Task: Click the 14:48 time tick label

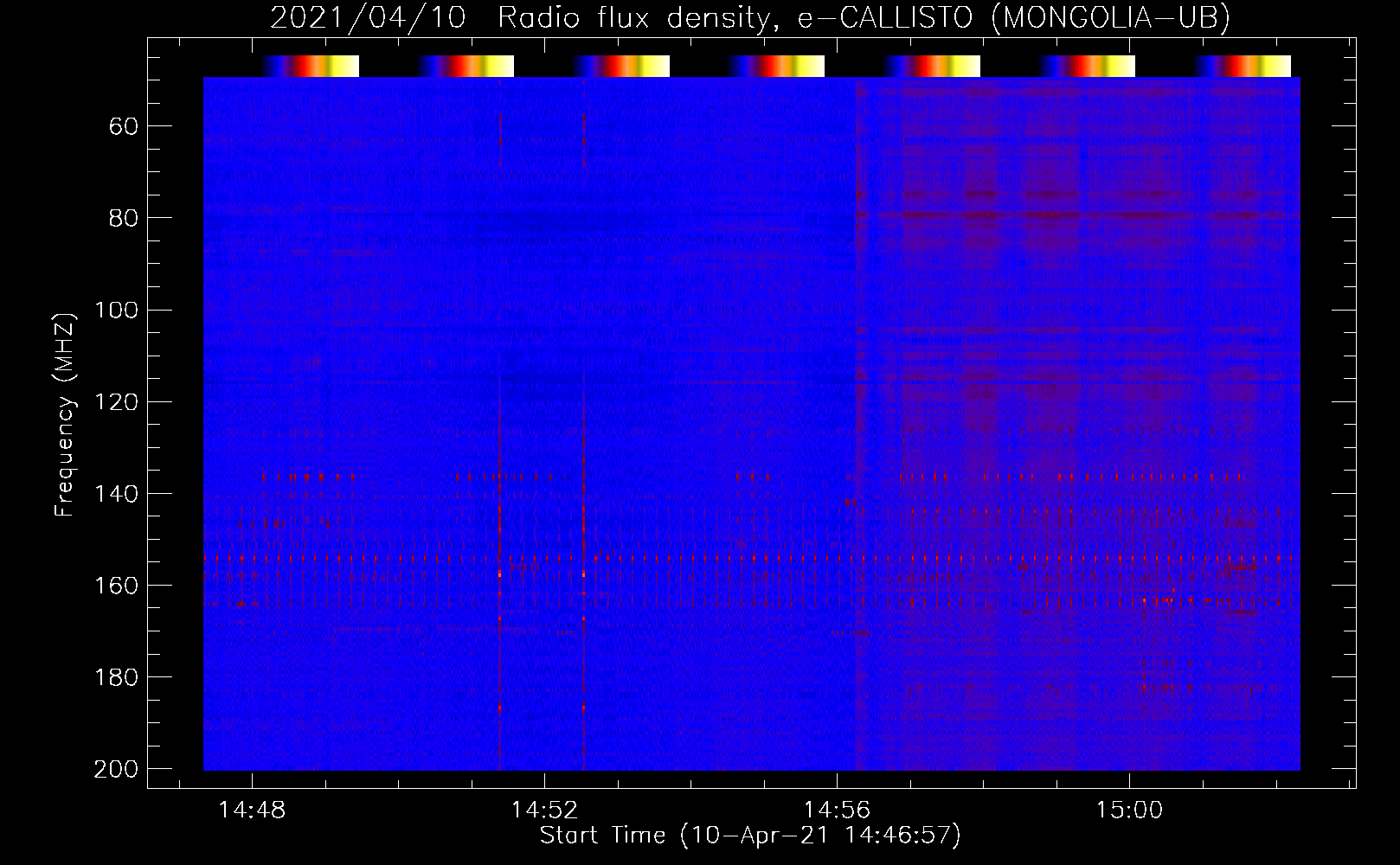Action: click(252, 811)
